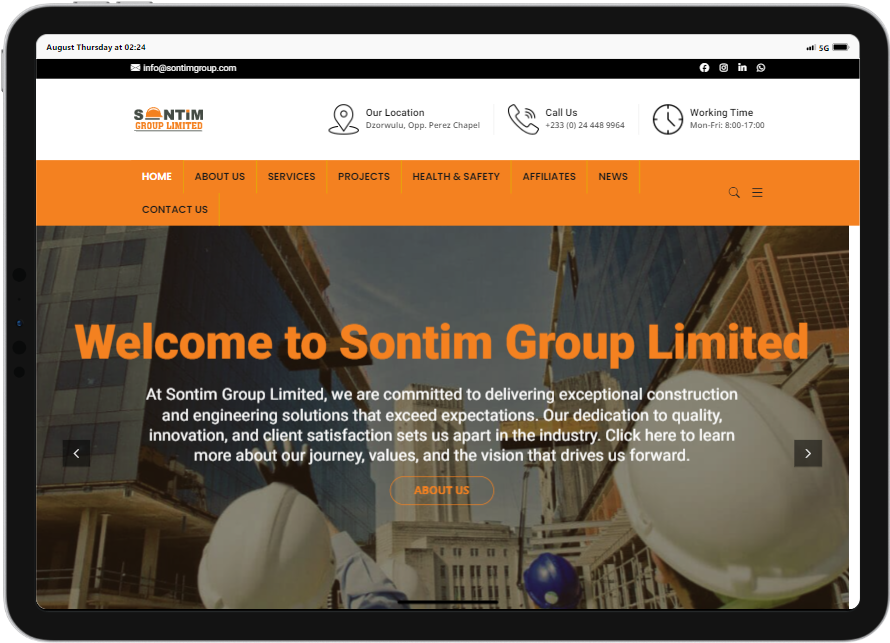Open the Facebook social icon

704,68
